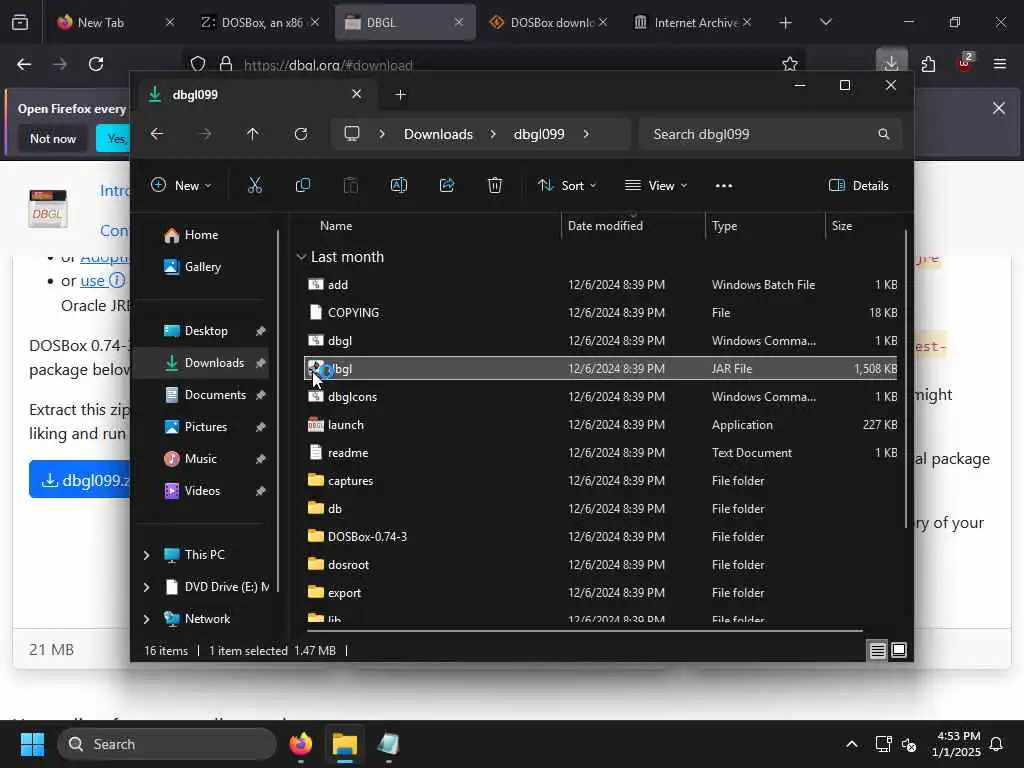Open the View dropdown menu
The image size is (1024, 768).
(656, 185)
